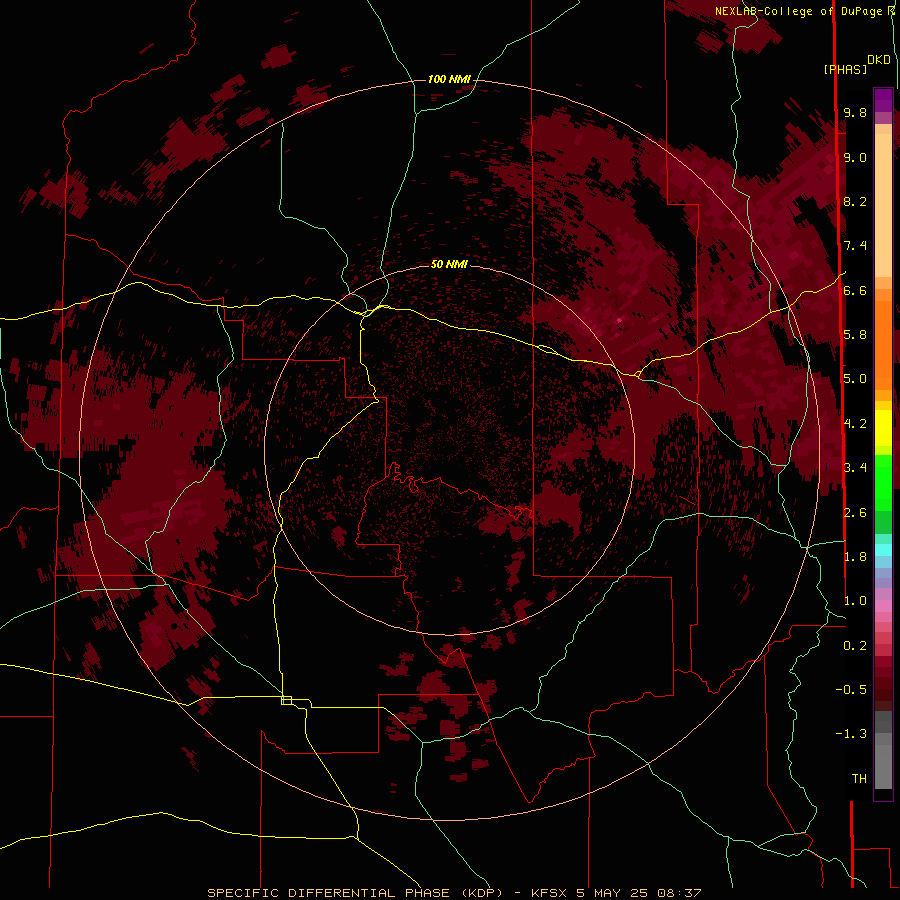Click the 100 NMI range ring label
Screen dimensions: 900x900
pos(449,79)
